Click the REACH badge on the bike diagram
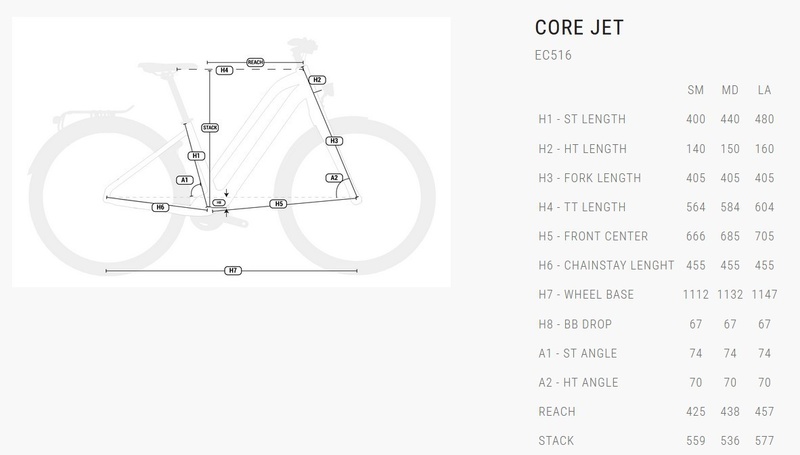Image resolution: width=800 pixels, height=455 pixels. click(255, 62)
